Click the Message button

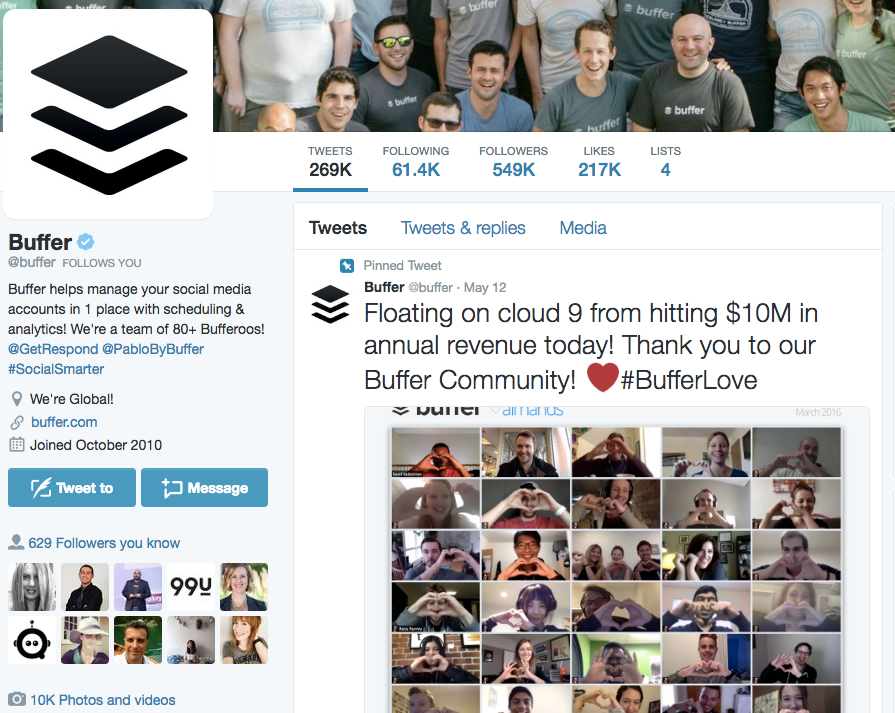tap(204, 488)
